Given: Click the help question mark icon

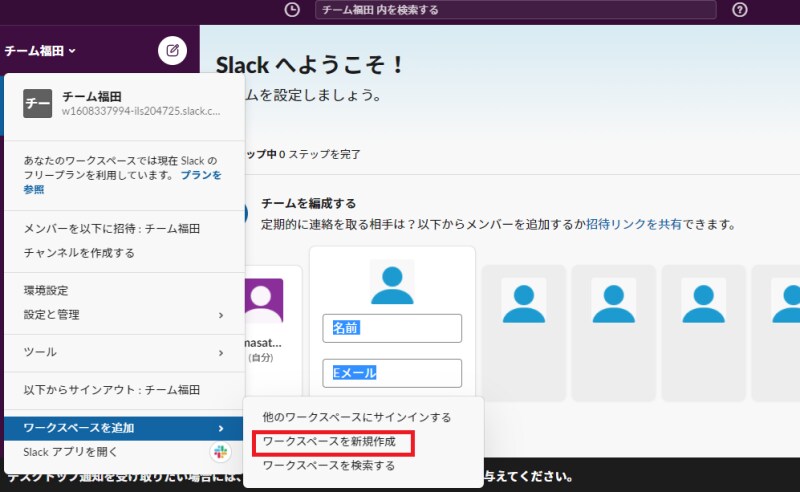Looking at the screenshot, I should click(x=740, y=10).
